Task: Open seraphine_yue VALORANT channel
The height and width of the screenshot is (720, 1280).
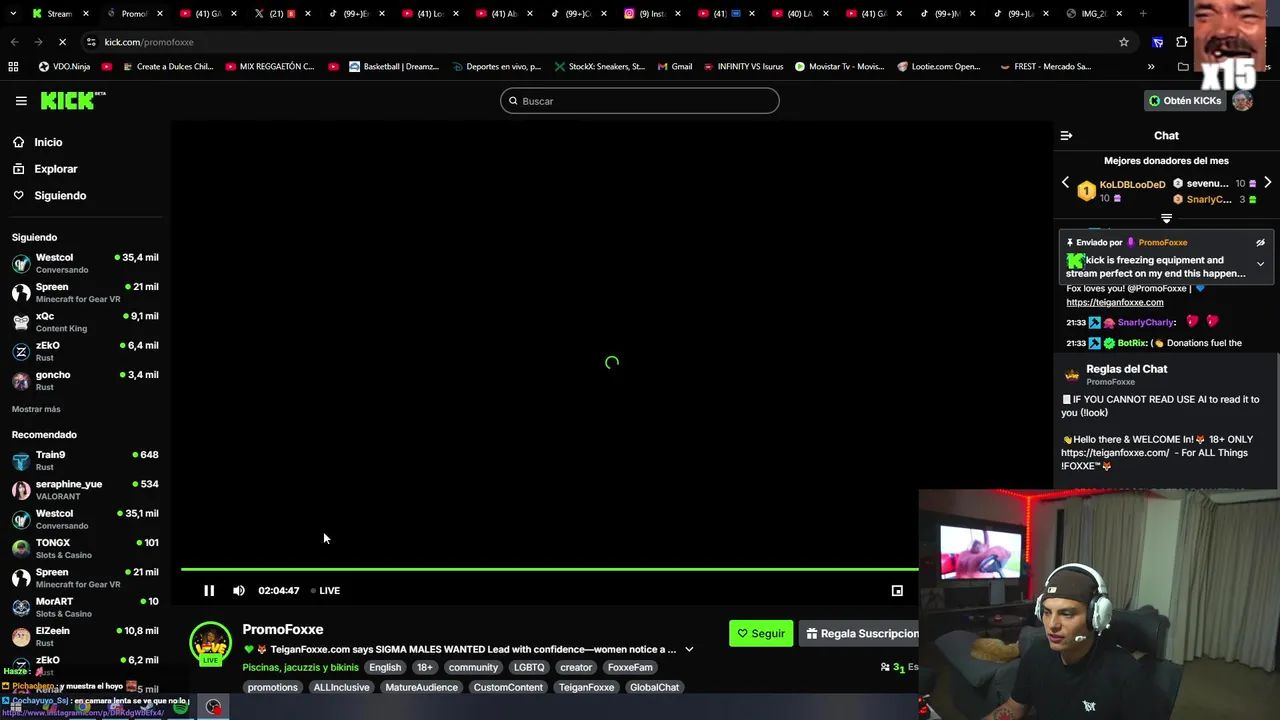Action: 85,490
